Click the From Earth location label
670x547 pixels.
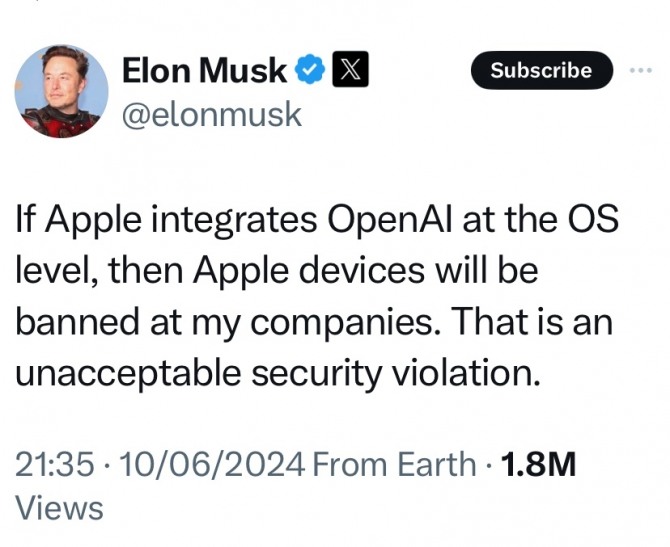[x=394, y=464]
